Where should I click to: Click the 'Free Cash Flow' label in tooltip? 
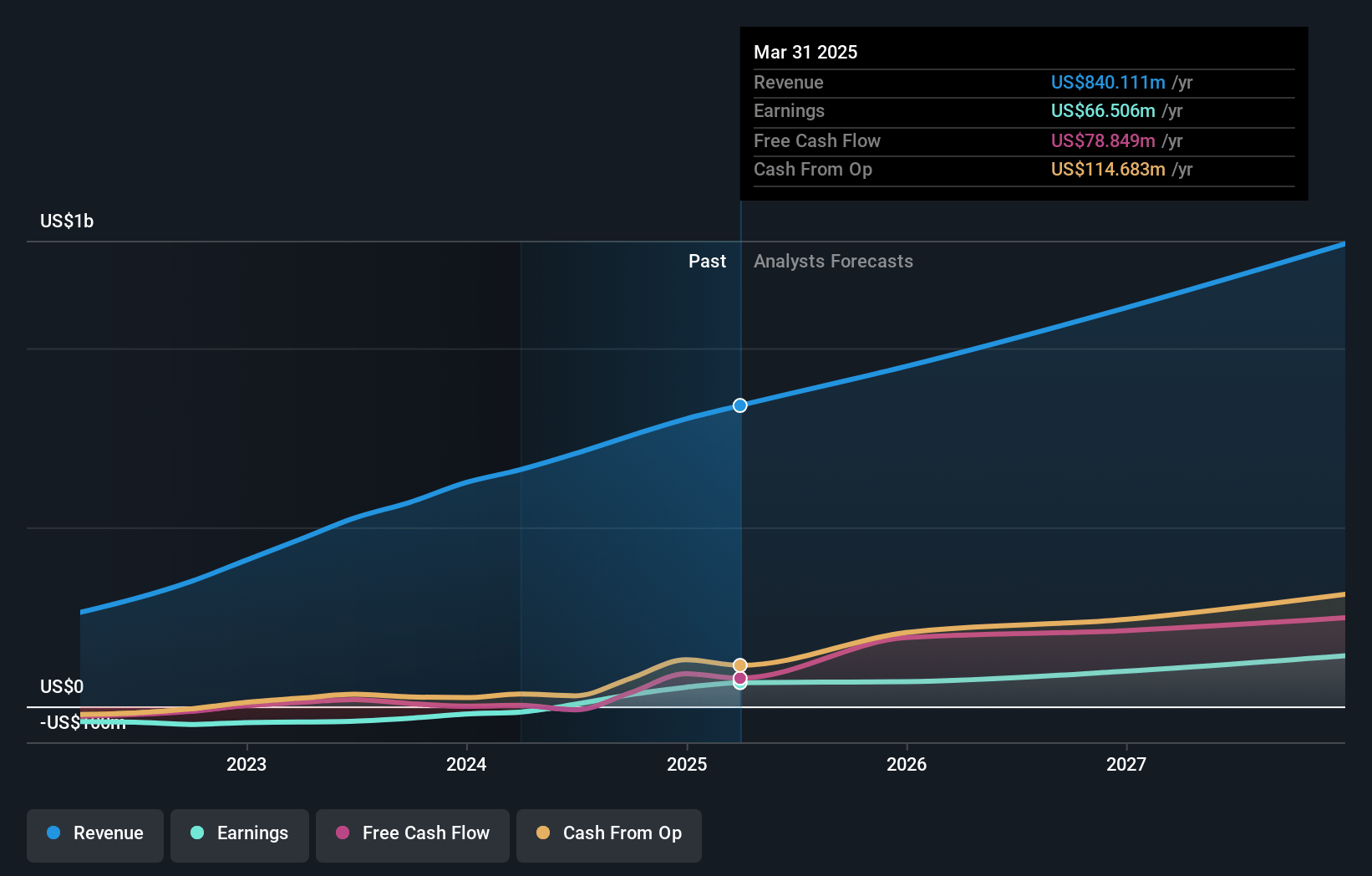(x=817, y=140)
